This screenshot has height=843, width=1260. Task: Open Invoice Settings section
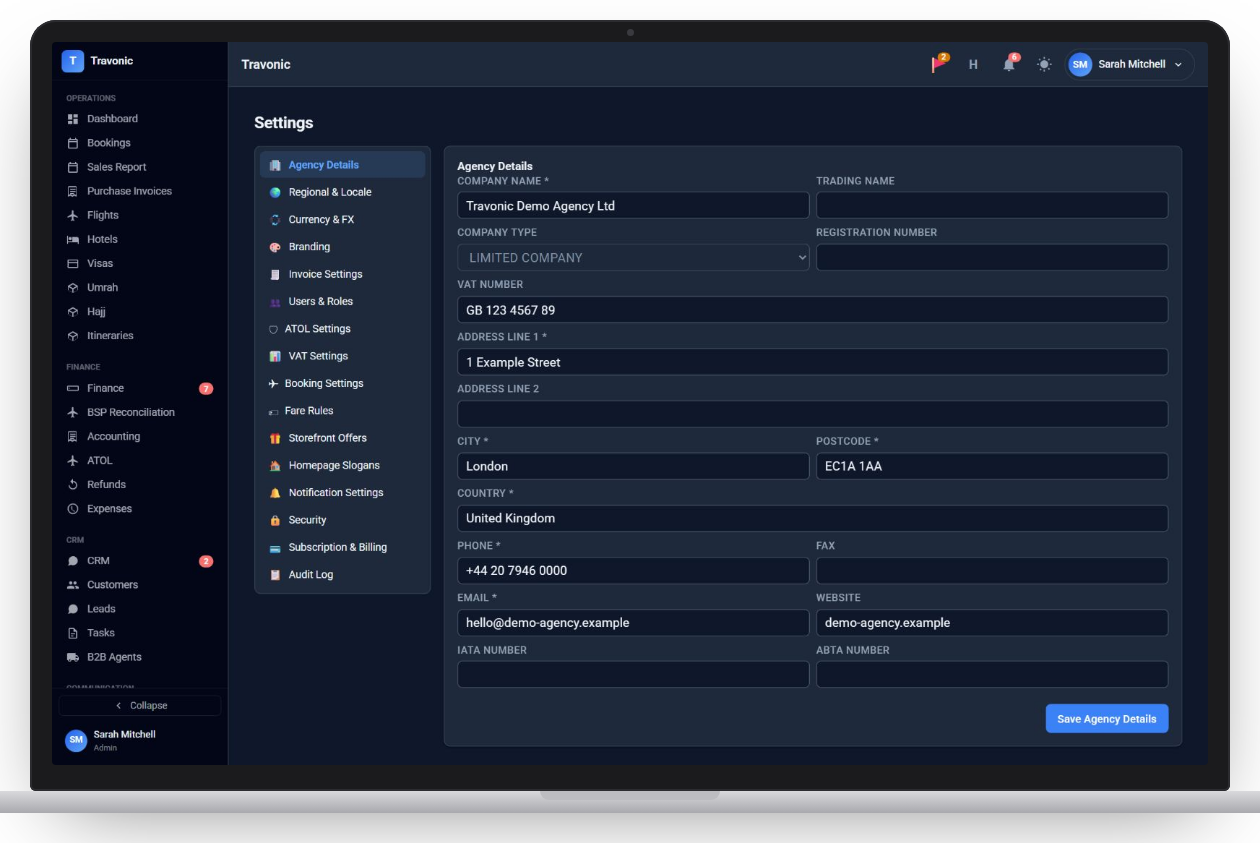[x=343, y=274]
